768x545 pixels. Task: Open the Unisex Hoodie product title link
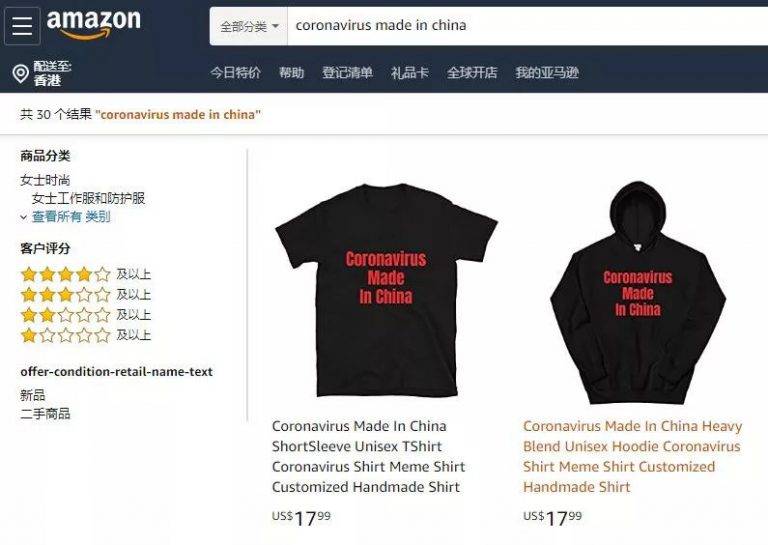tap(632, 456)
